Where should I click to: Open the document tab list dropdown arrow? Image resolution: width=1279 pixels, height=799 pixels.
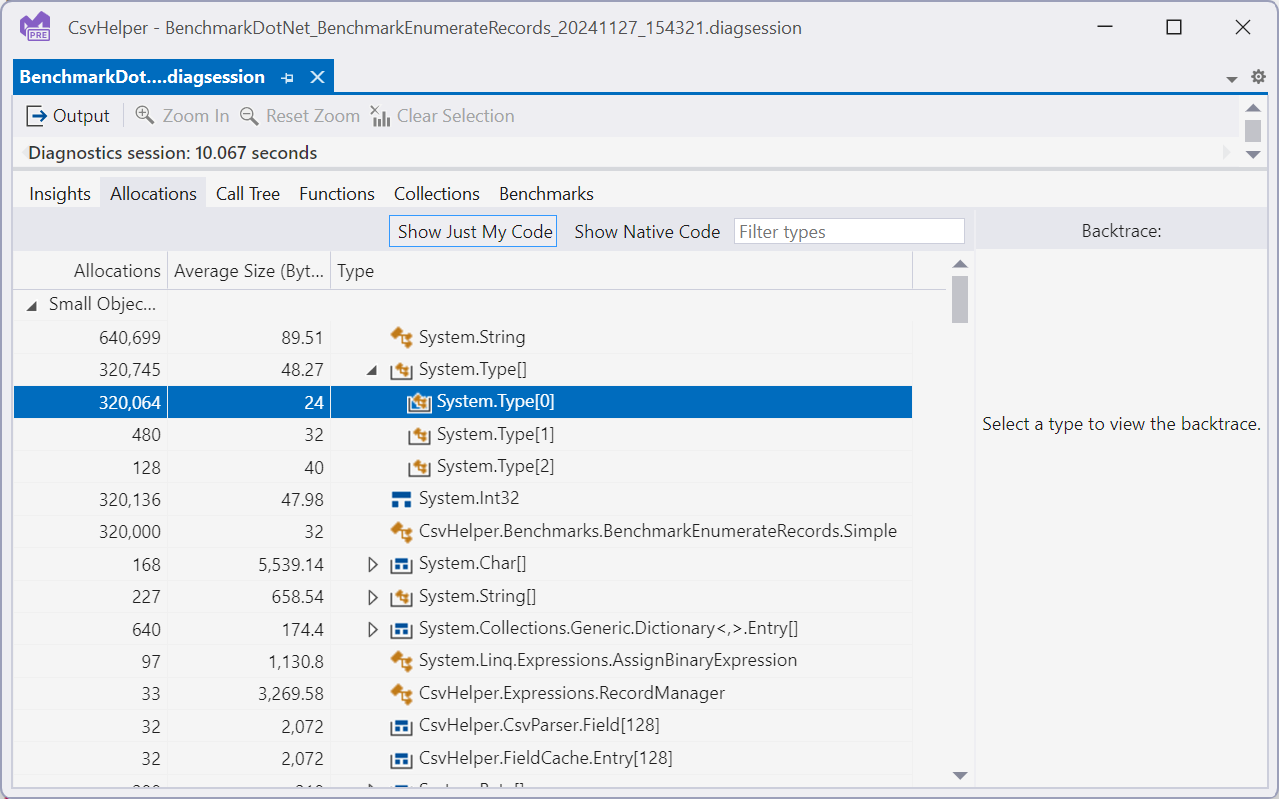coord(1232,79)
